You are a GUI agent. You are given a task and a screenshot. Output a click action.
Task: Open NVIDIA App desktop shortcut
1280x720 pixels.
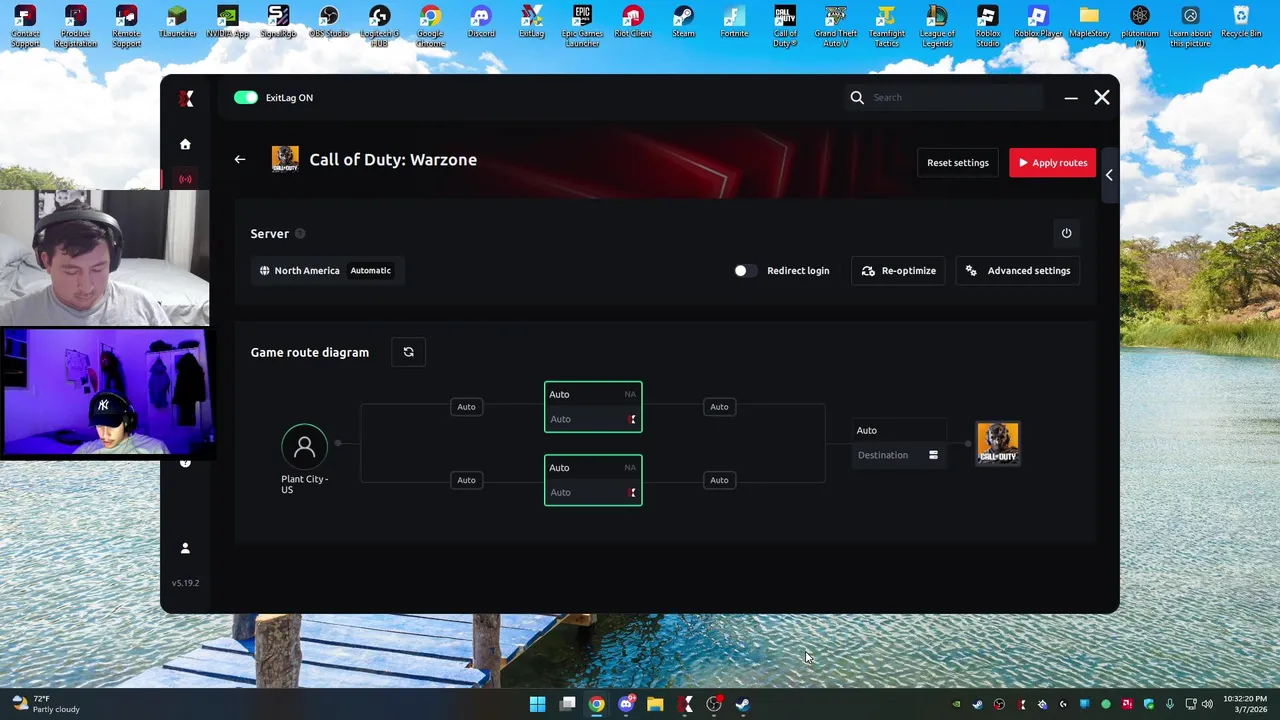click(x=228, y=22)
